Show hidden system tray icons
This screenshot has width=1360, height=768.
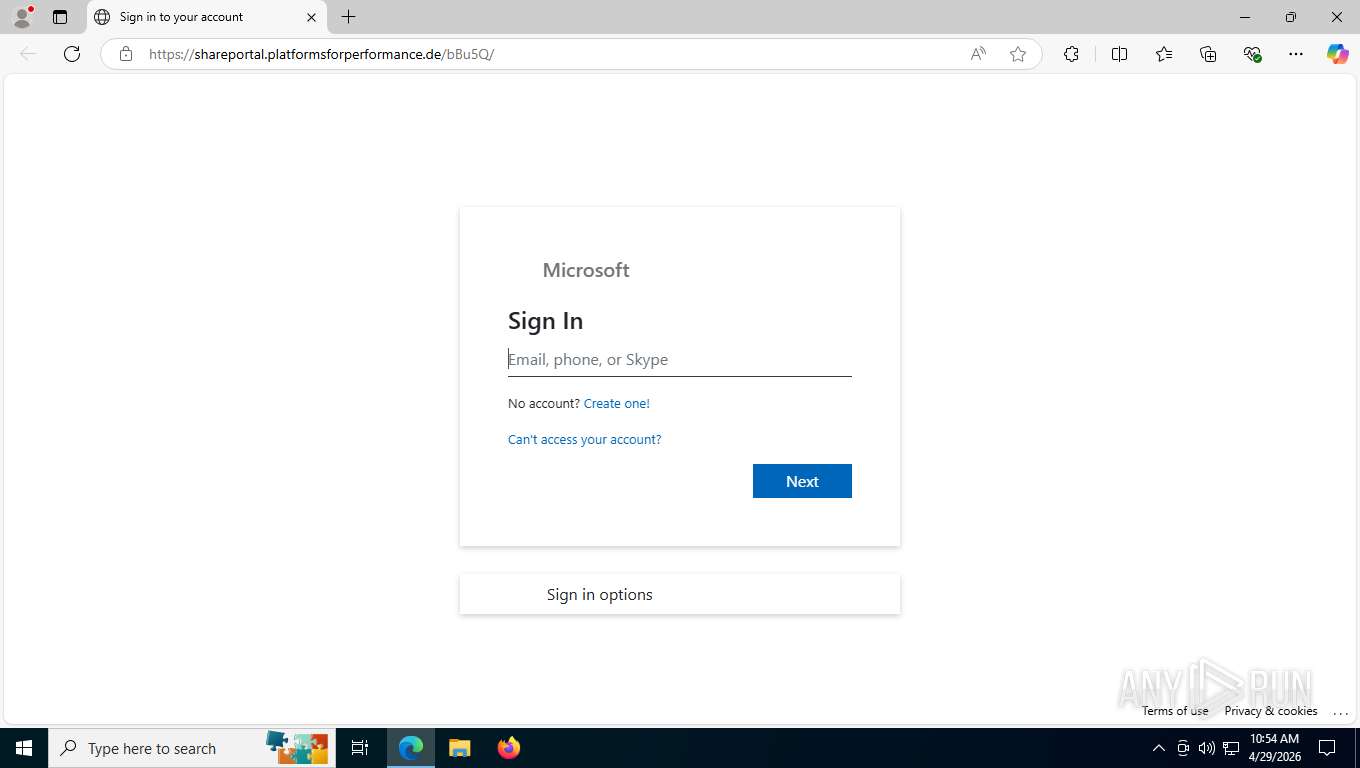tap(1159, 748)
